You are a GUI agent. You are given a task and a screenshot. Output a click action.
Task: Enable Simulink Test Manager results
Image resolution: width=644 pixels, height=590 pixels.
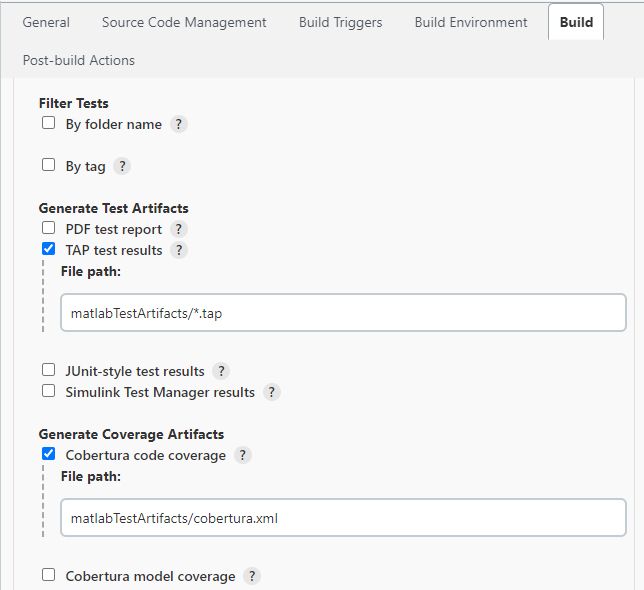tap(48, 390)
